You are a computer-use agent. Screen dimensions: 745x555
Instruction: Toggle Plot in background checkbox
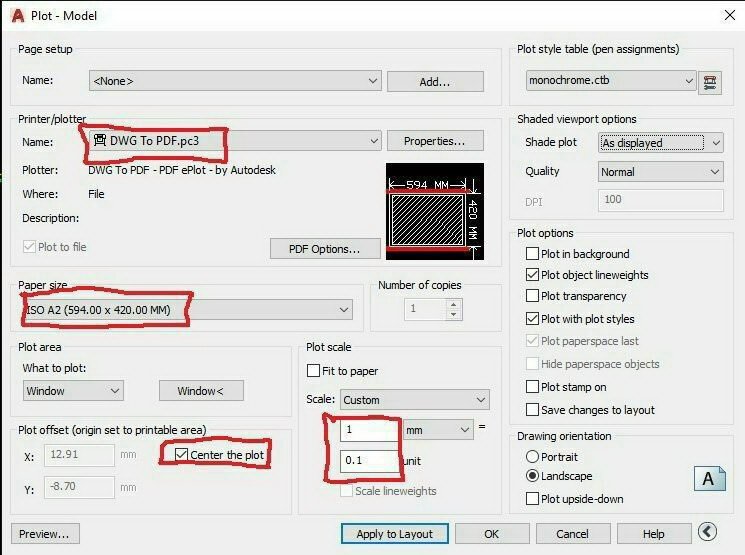(532, 254)
